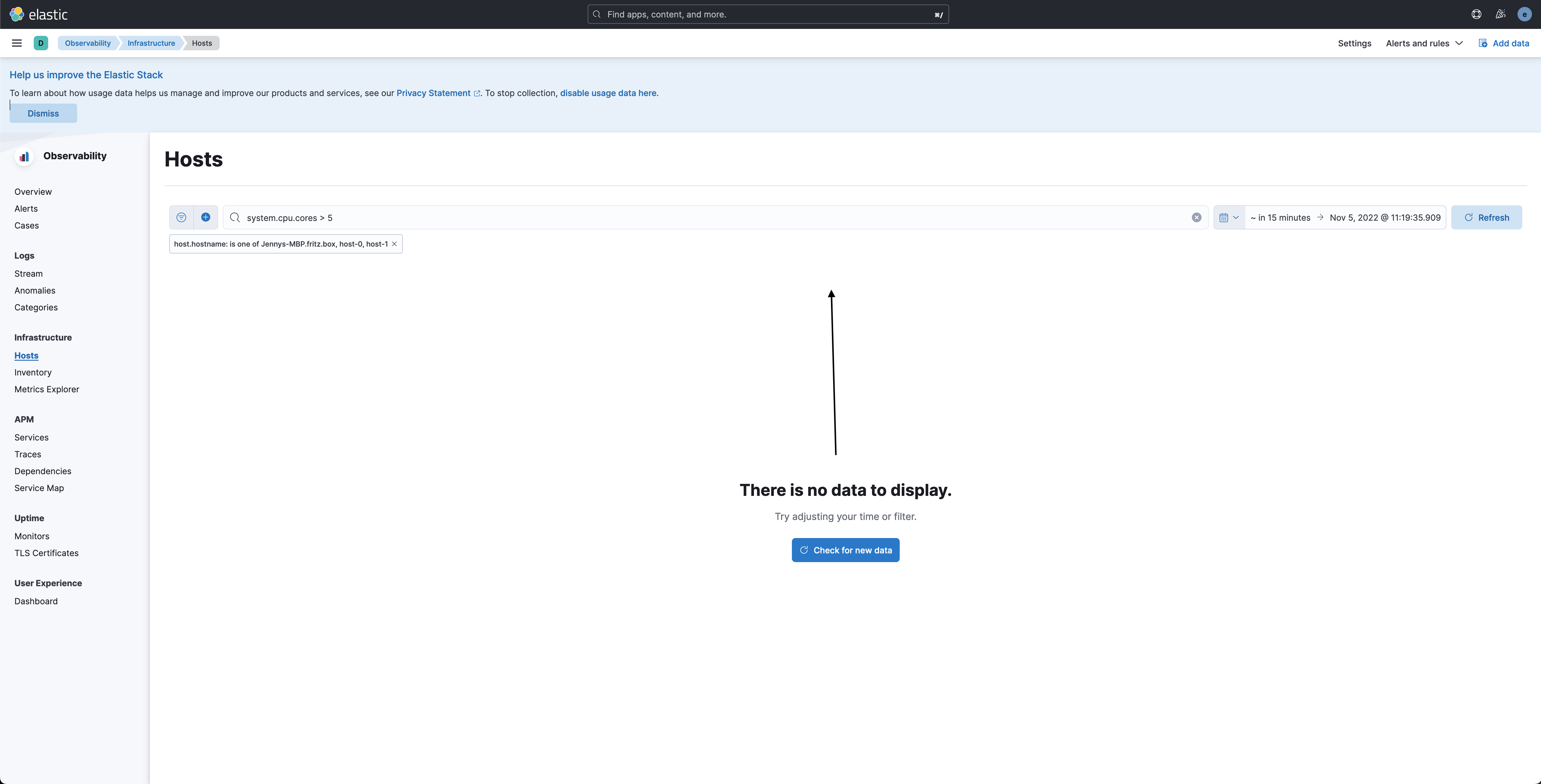Dismiss the usage data banner

pos(43,114)
